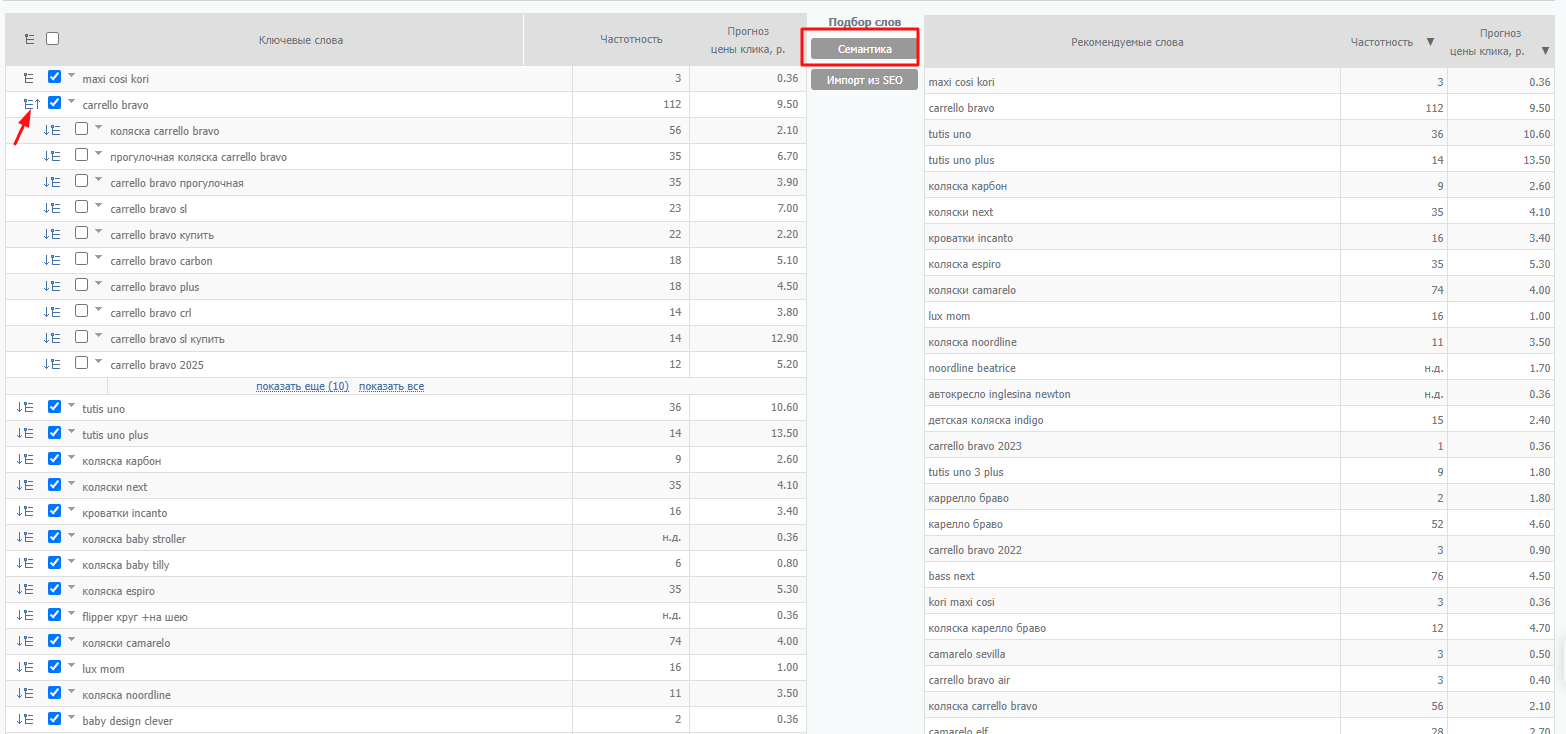Sort recommended words by Частотность arrow
This screenshot has width=1566, height=734.
(x=1430, y=42)
